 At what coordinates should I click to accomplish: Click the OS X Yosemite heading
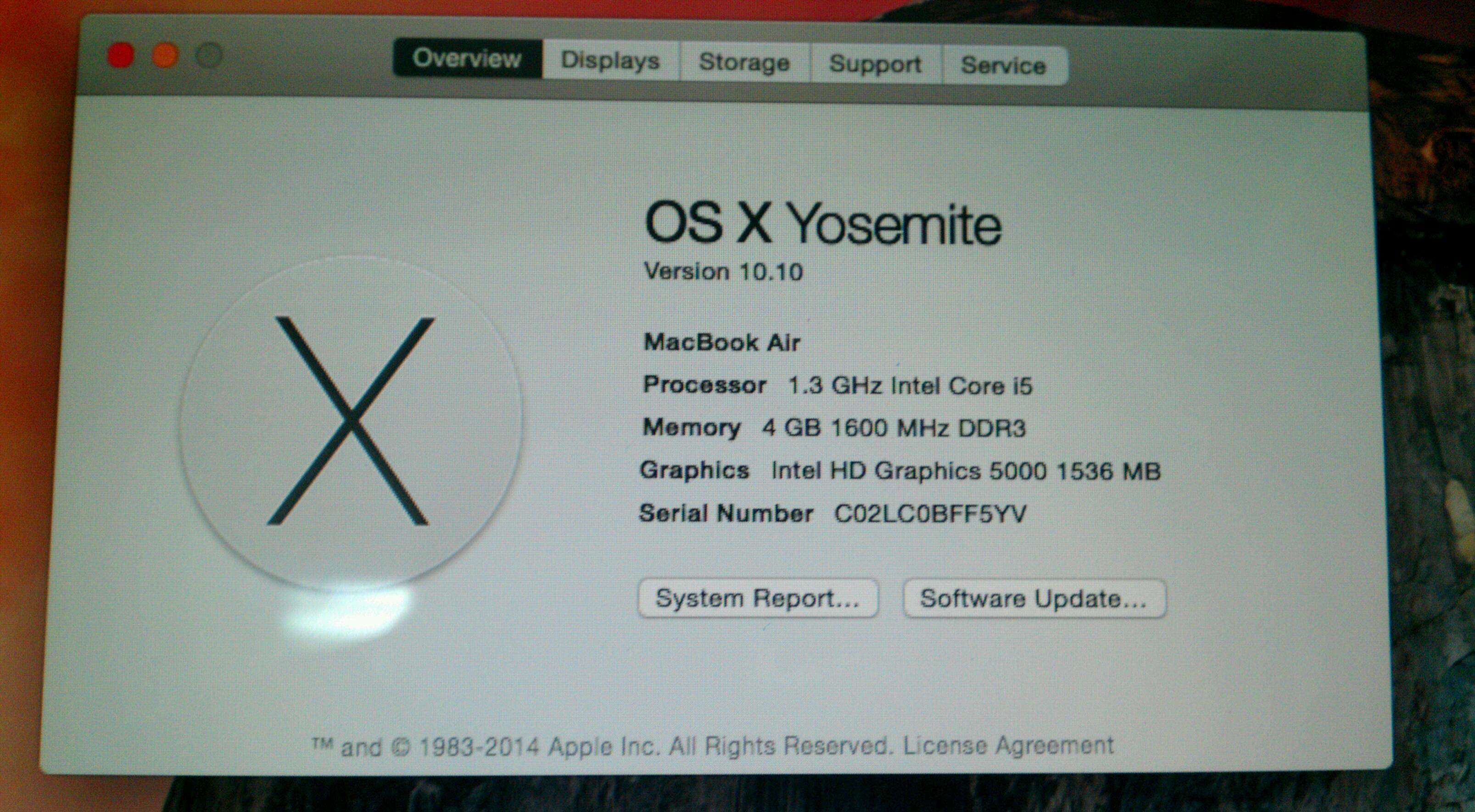(823, 224)
